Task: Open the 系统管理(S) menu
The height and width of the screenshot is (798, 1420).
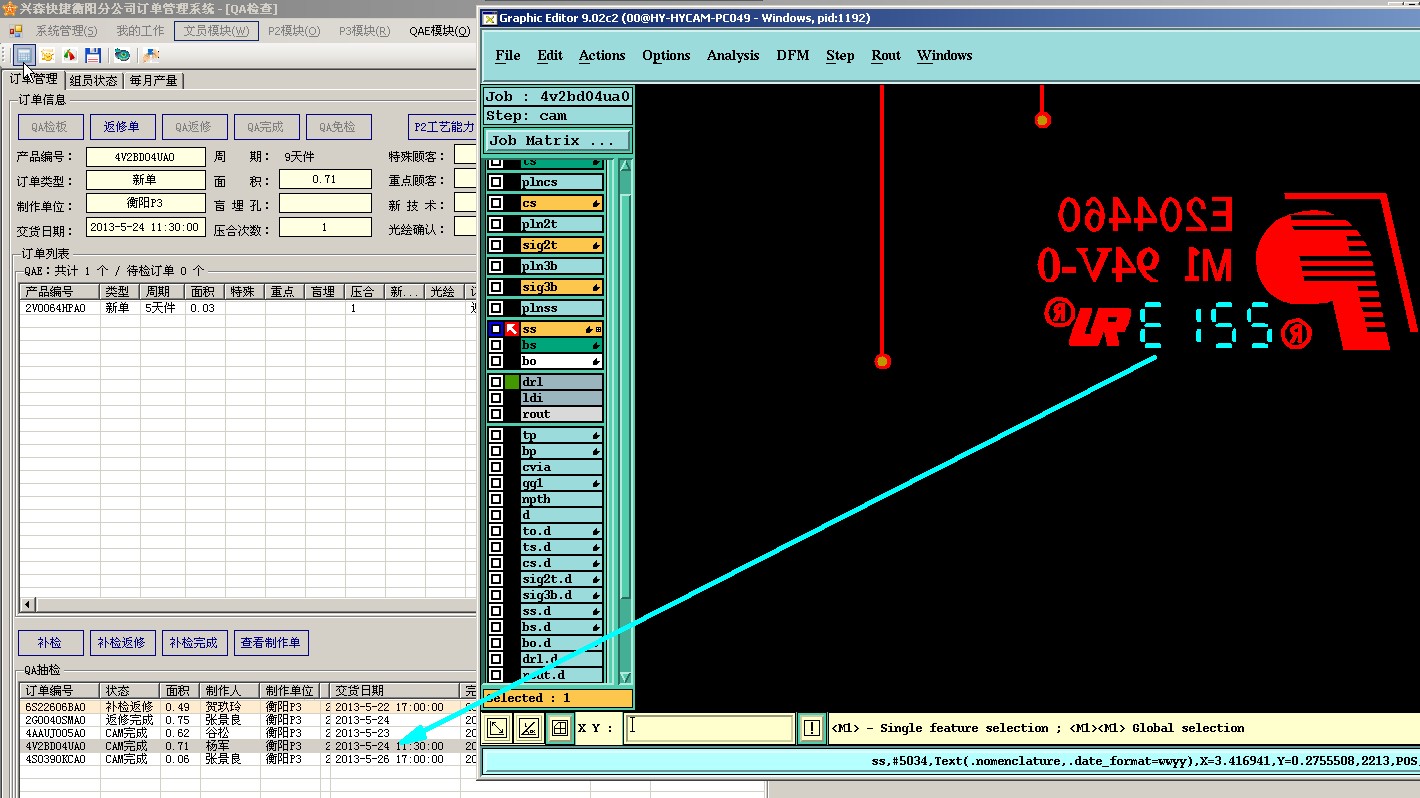Action: (67, 31)
